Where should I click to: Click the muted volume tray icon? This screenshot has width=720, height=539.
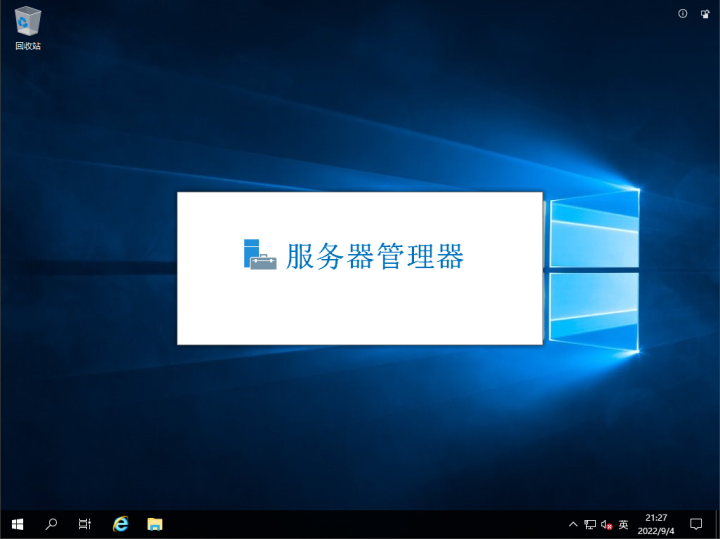pos(607,524)
